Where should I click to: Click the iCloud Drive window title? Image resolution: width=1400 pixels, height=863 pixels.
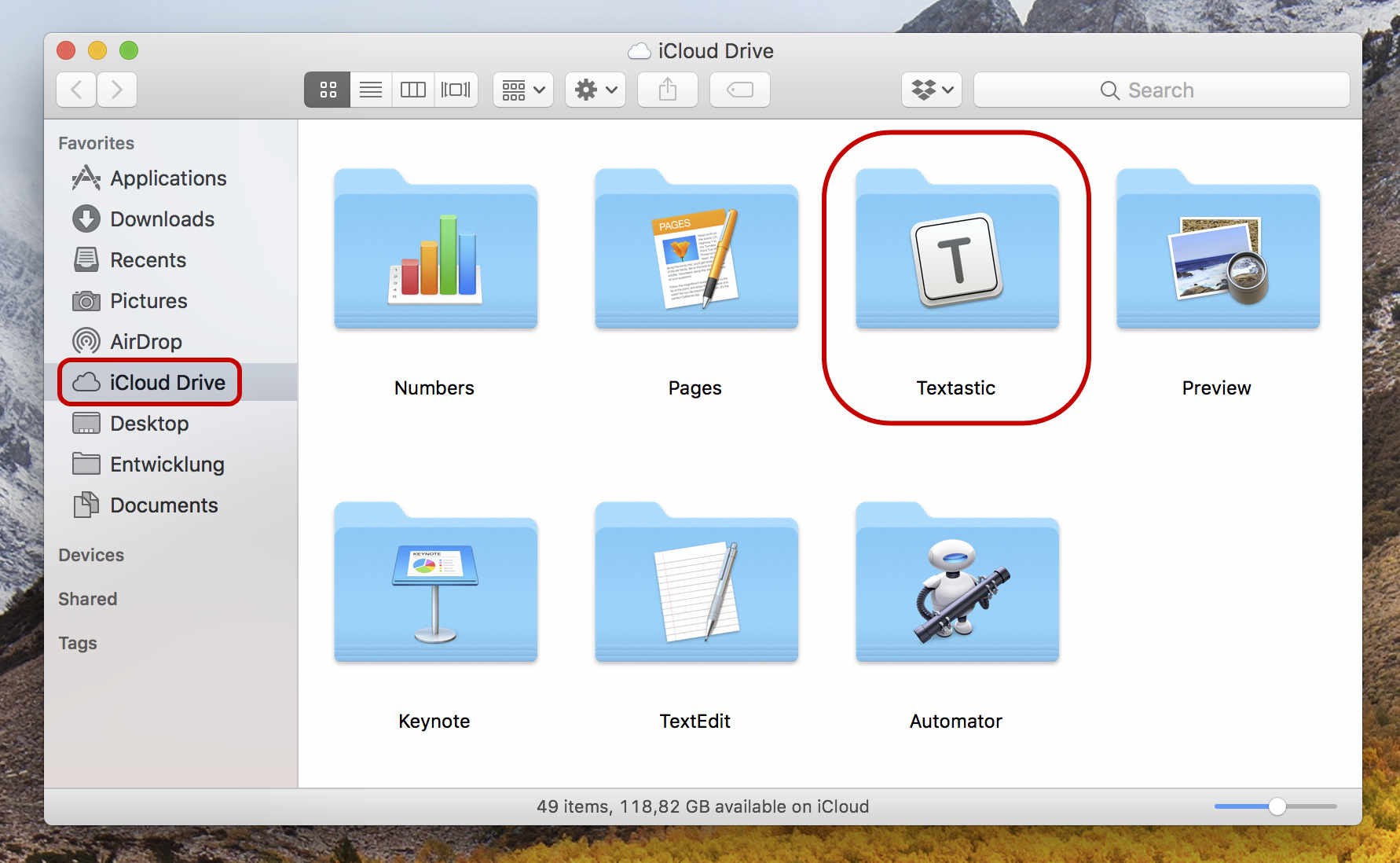[716, 51]
